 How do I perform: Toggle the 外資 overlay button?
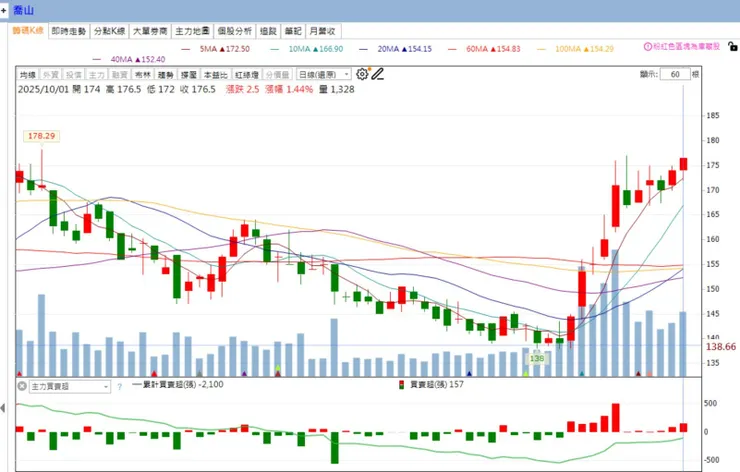tap(50, 75)
